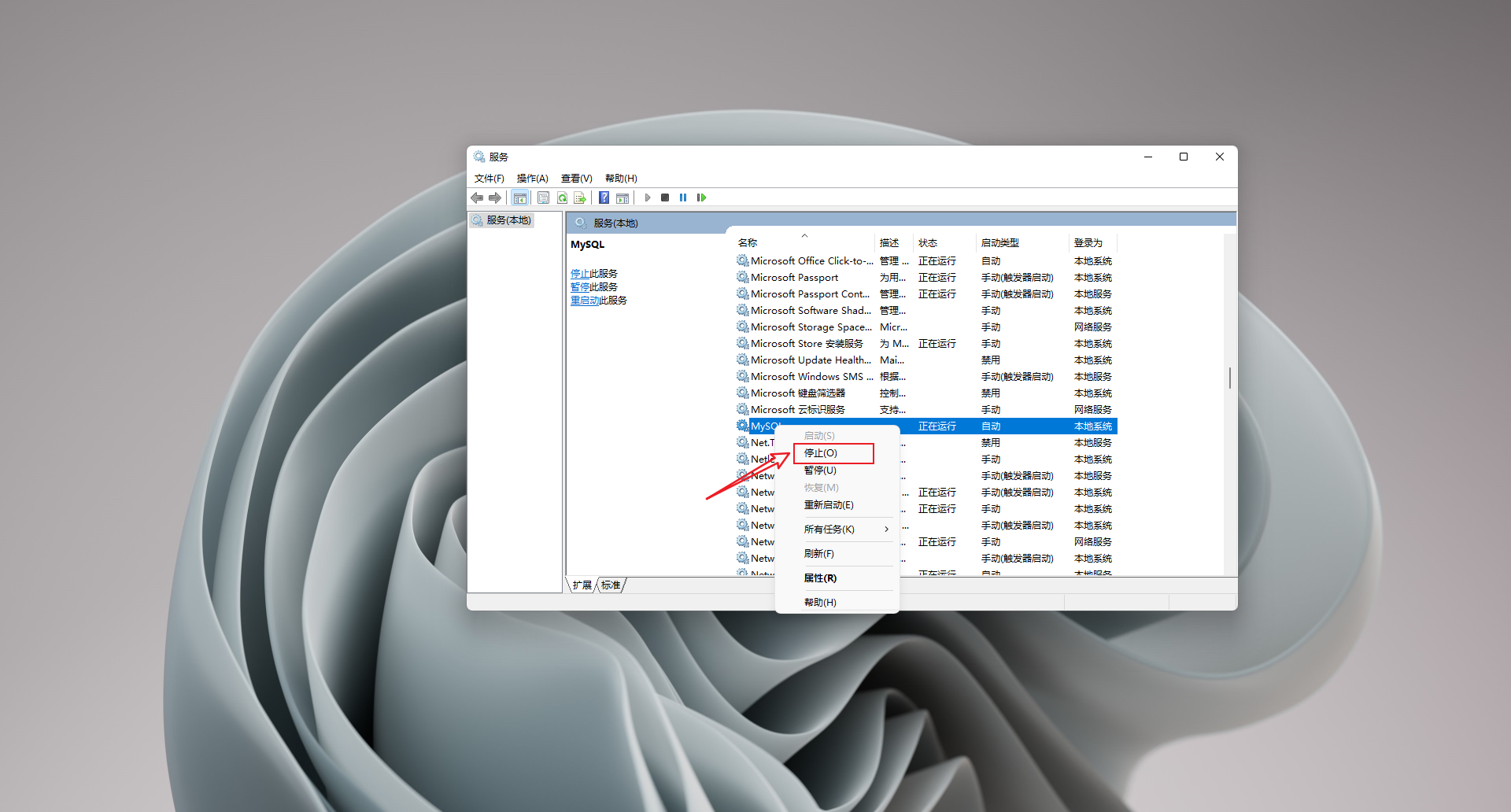
Task: Sort by the 描述 column header
Action: pyautogui.click(x=894, y=243)
